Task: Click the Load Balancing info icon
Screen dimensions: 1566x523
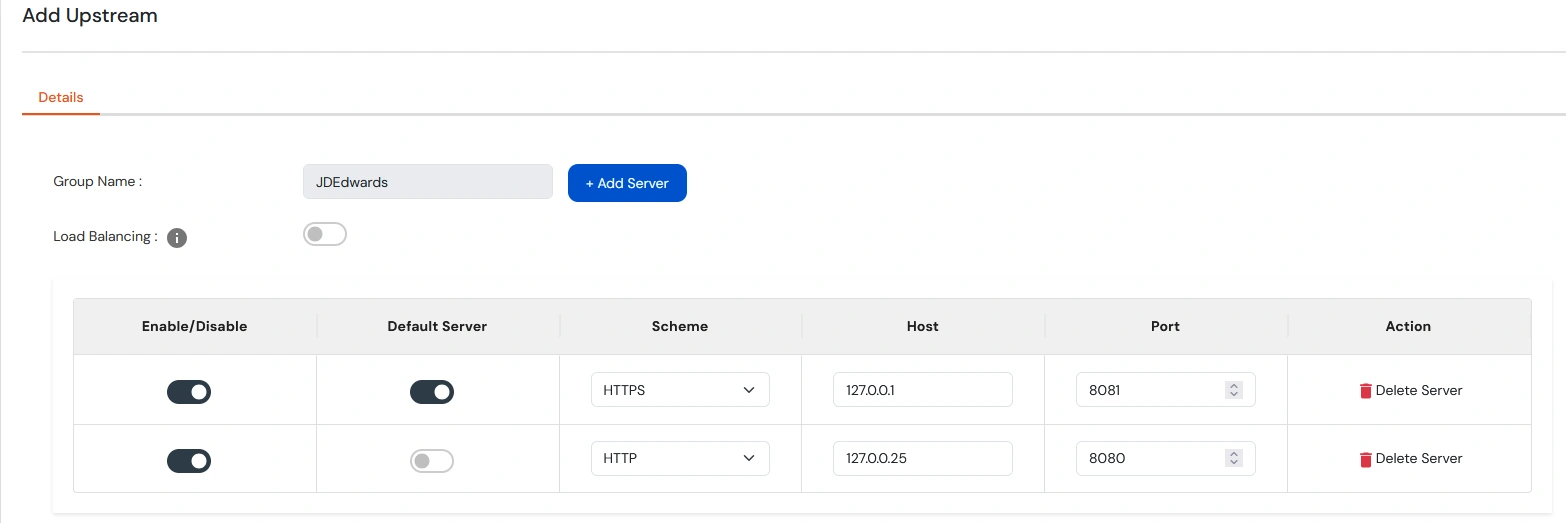Action: 177,238
